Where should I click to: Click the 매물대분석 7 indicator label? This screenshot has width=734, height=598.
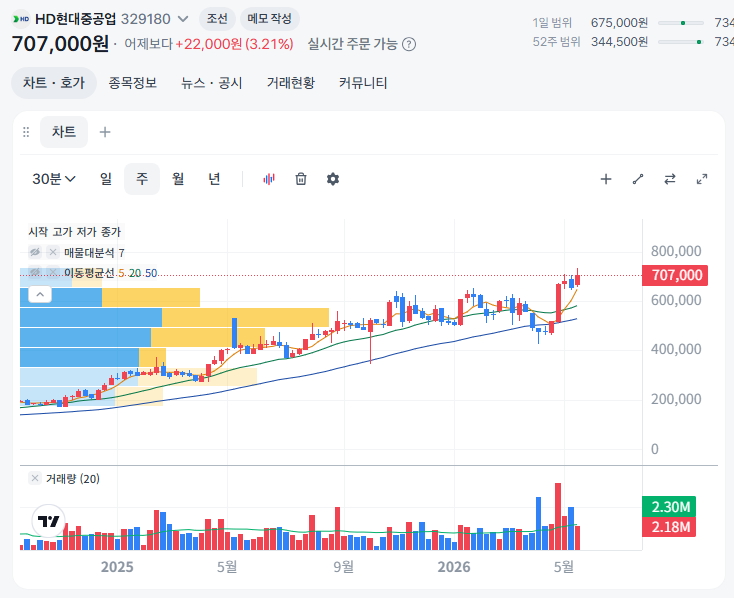94,253
